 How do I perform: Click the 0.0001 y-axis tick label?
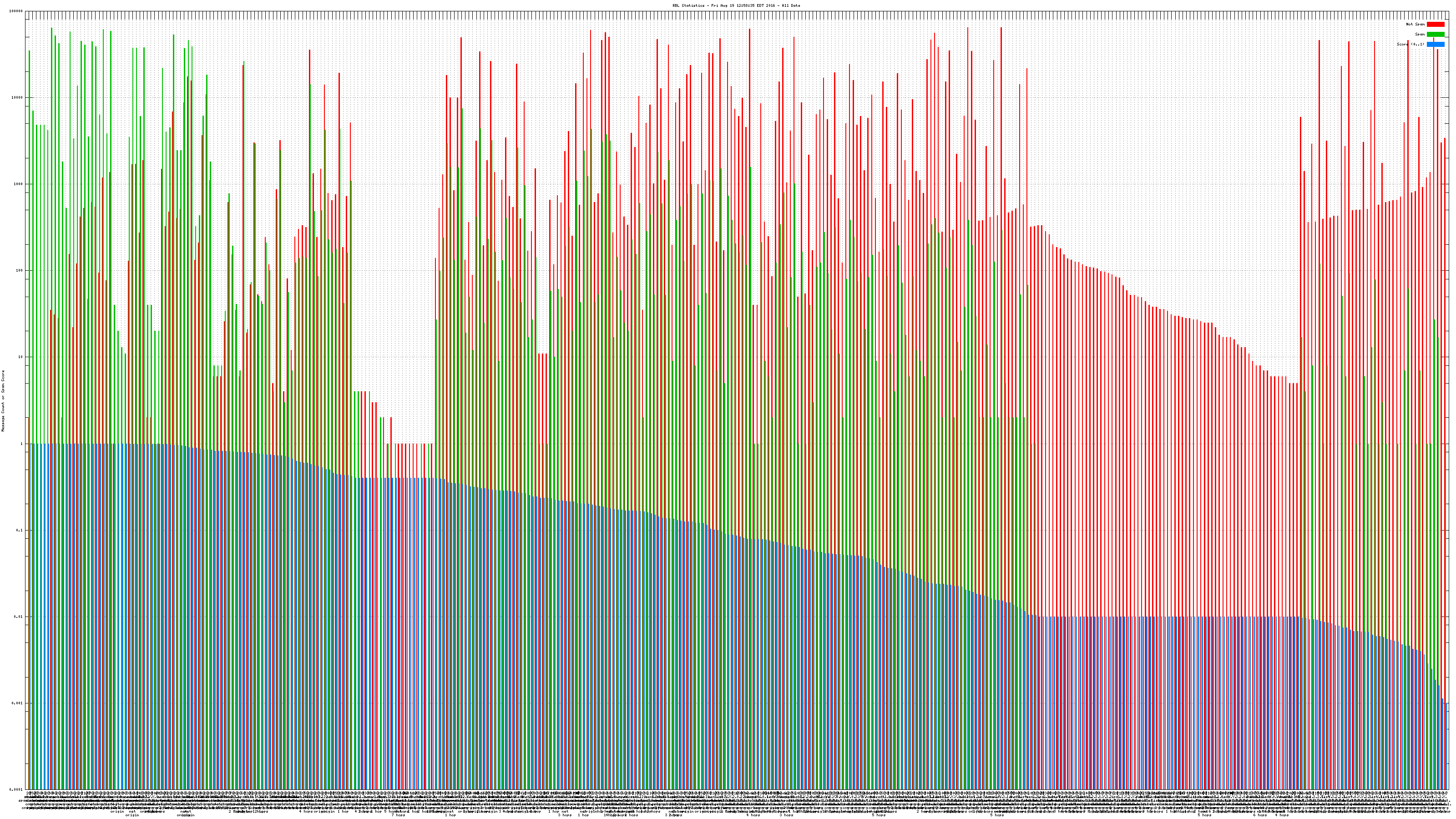point(16,789)
